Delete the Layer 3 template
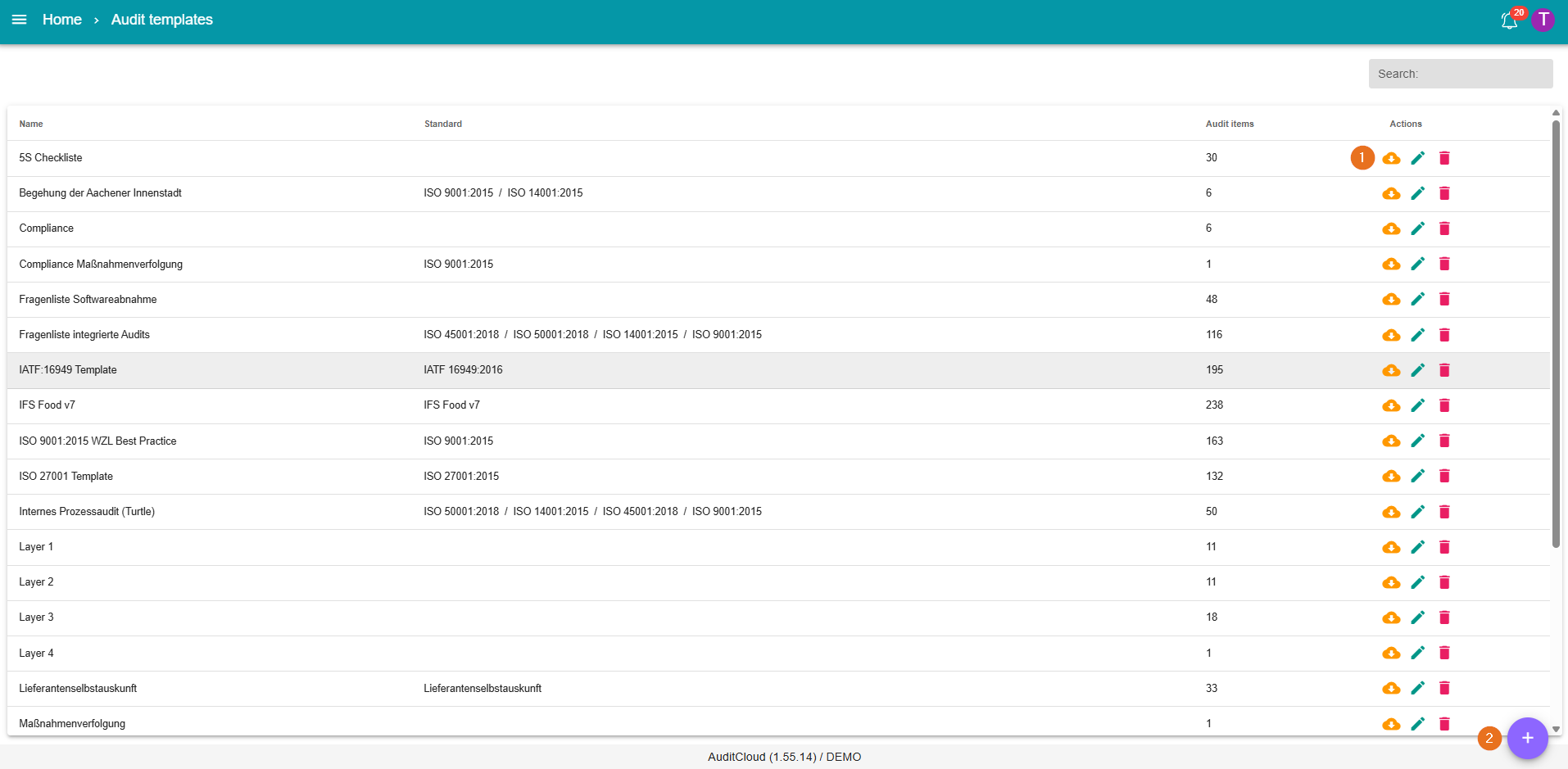The height and width of the screenshot is (769, 1568). [x=1444, y=617]
